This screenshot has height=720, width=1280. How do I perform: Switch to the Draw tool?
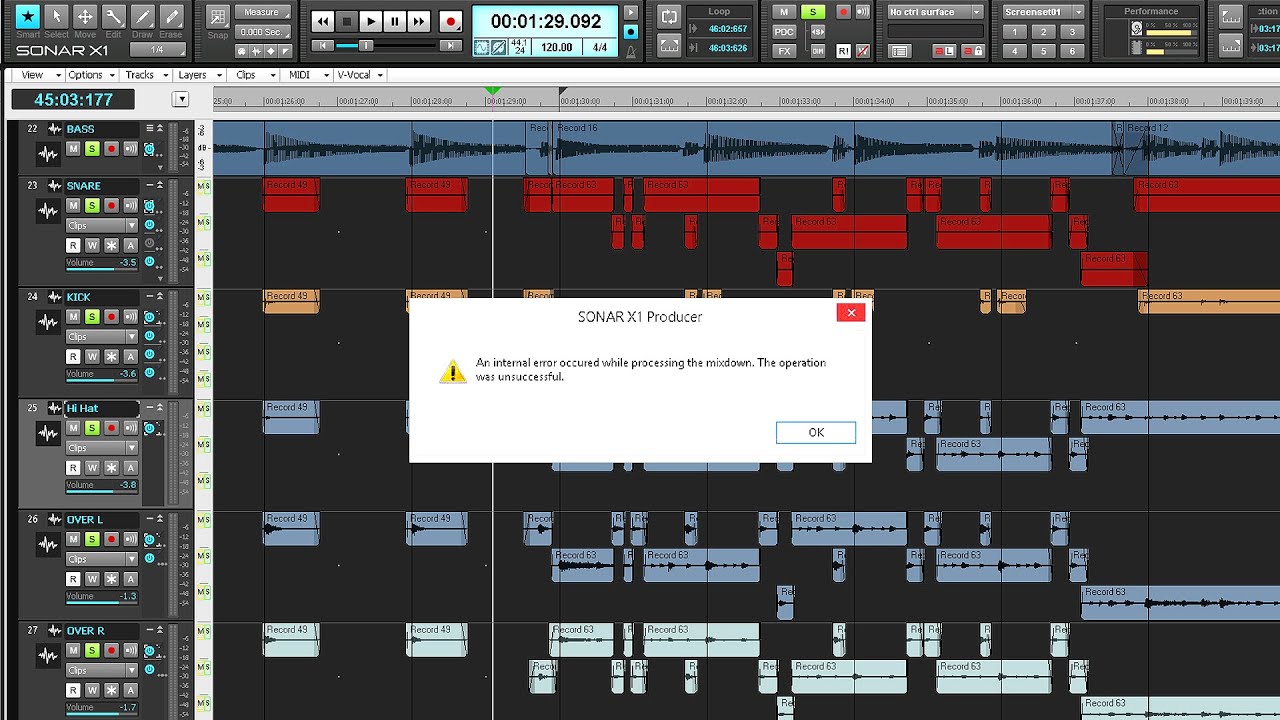point(143,16)
